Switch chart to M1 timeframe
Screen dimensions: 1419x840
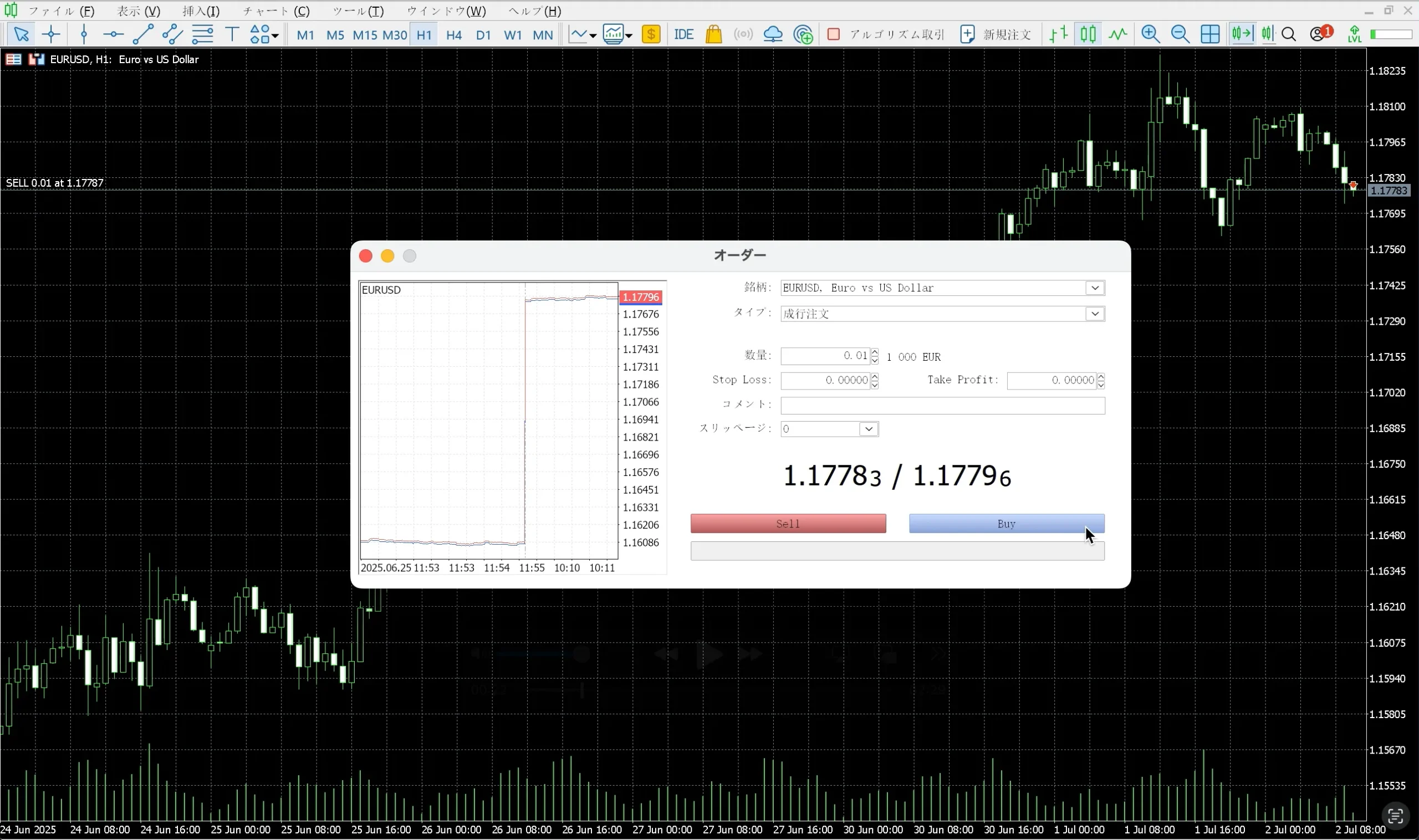click(305, 35)
